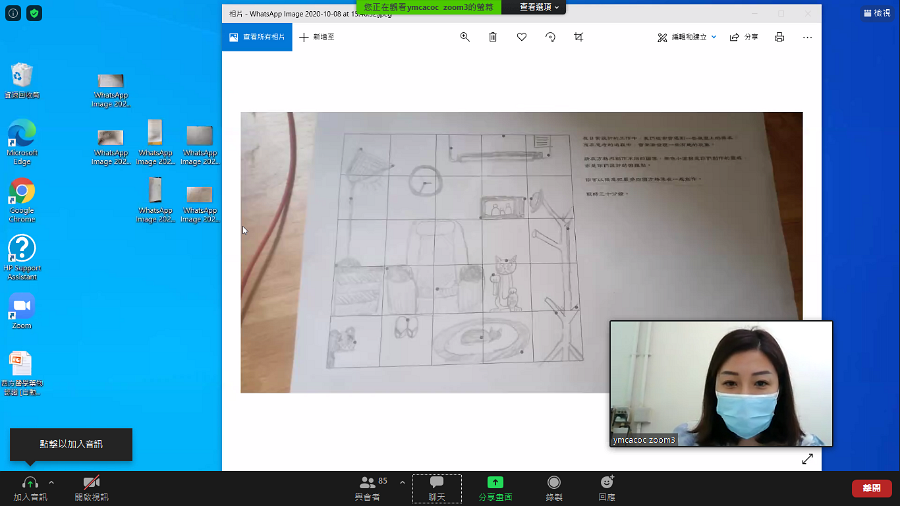Screen dimensions: 900x506
Task: Click the fullscreen expand arrow on the photo
Action: pos(807,459)
